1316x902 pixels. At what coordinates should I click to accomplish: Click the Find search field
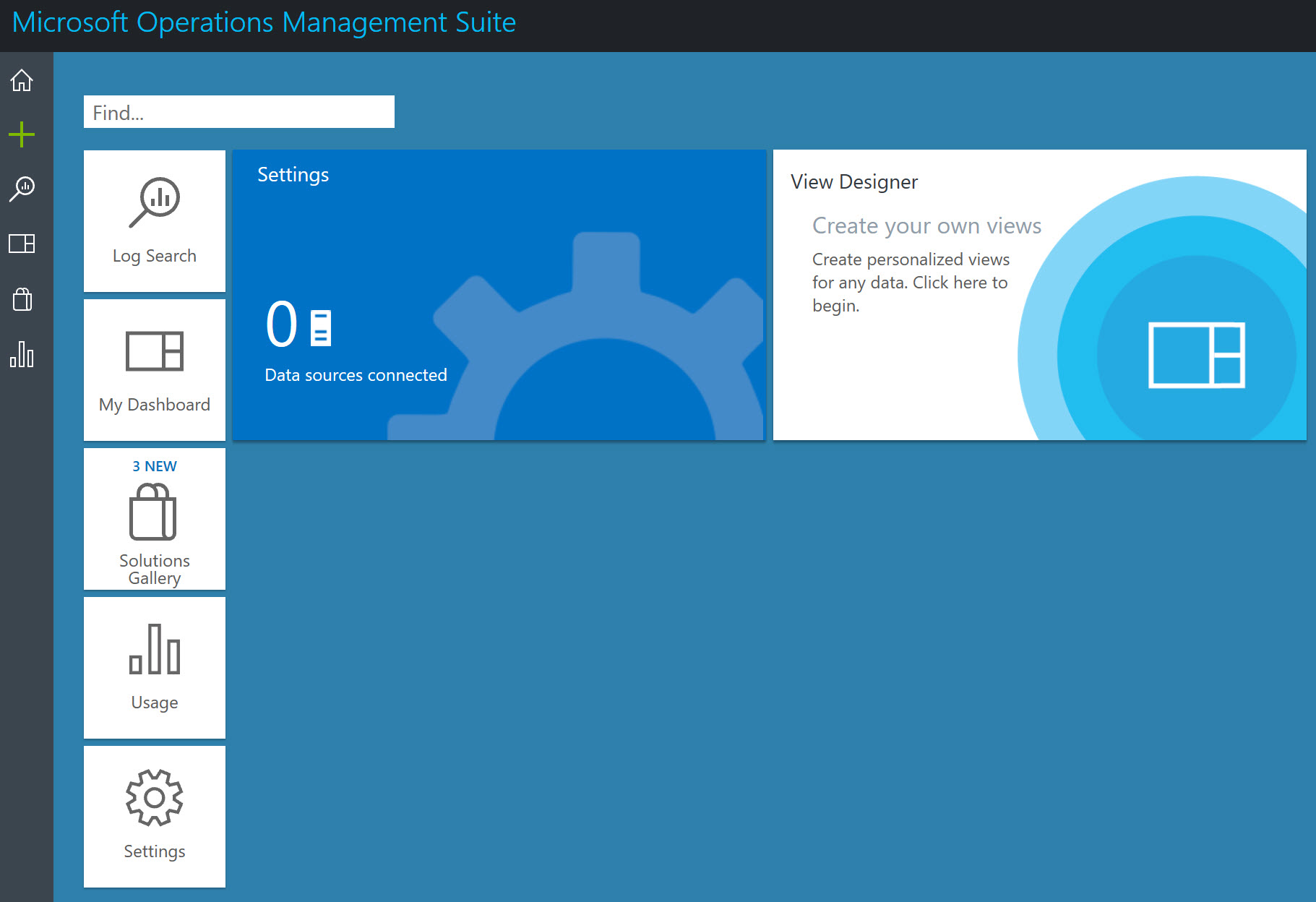(239, 112)
